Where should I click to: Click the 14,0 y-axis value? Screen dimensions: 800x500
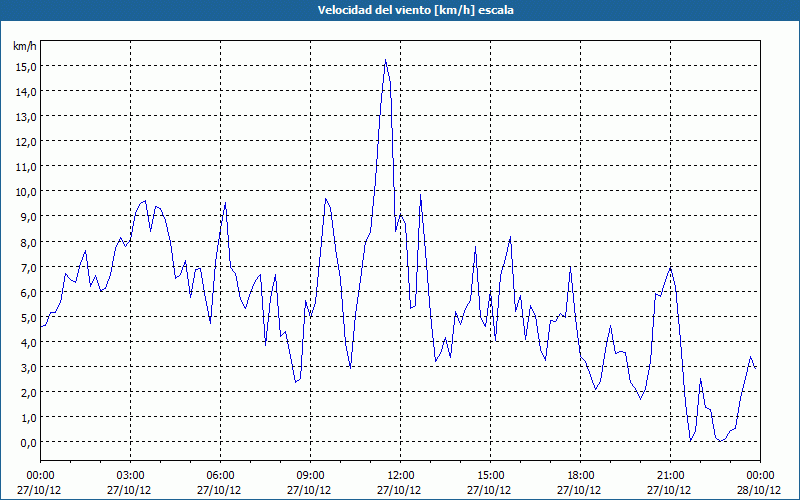click(x=28, y=92)
